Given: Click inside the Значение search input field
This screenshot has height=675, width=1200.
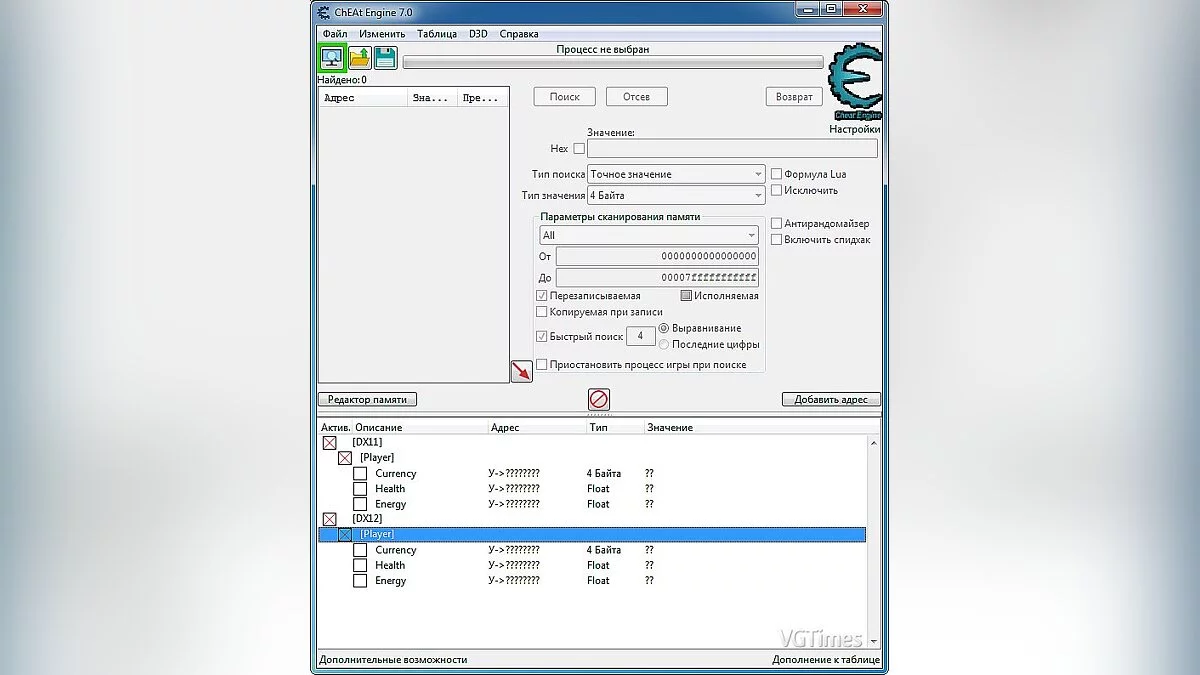Looking at the screenshot, I should point(732,148).
